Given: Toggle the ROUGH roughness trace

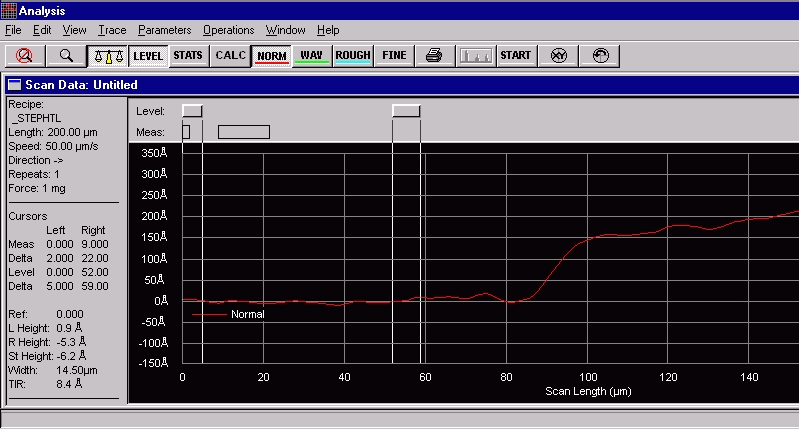Looking at the screenshot, I should click(353, 55).
